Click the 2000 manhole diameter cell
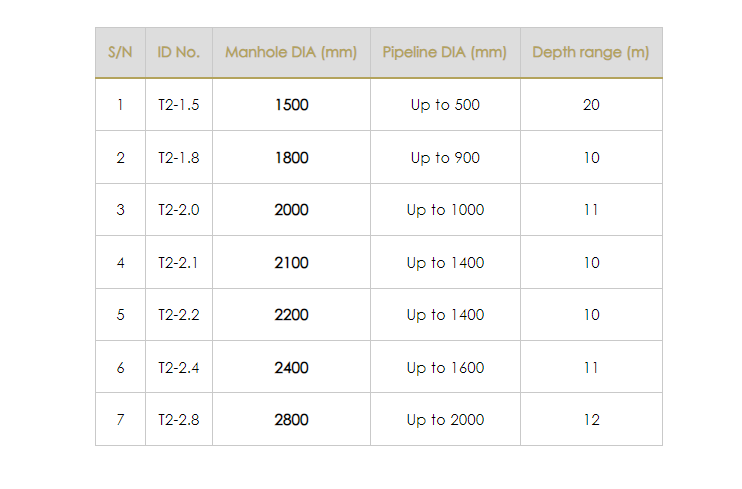The image size is (742, 489). [x=291, y=210]
